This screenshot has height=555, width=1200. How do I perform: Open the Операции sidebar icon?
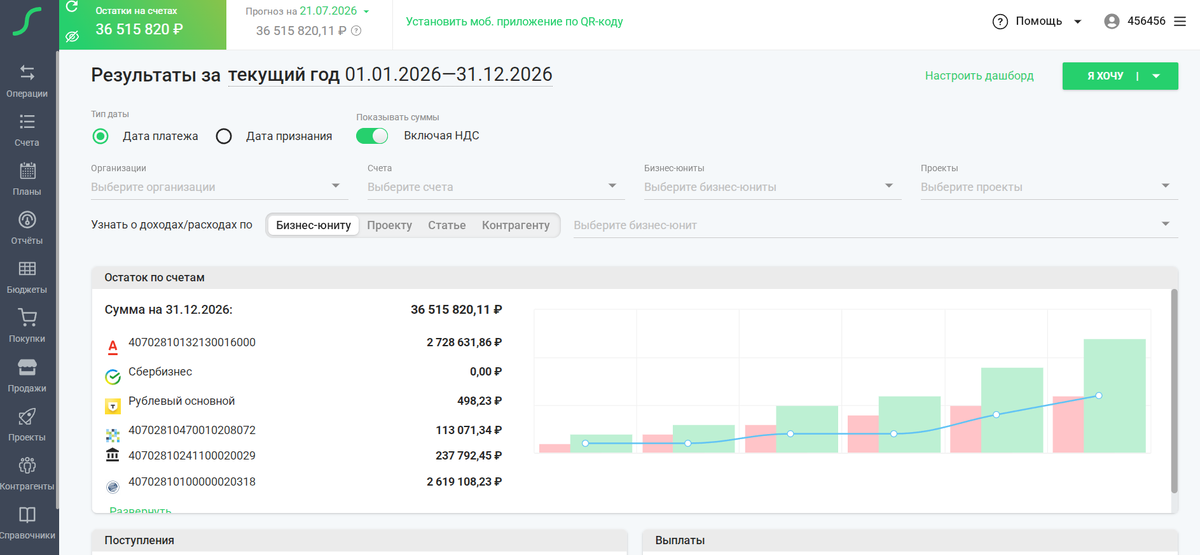tap(27, 73)
